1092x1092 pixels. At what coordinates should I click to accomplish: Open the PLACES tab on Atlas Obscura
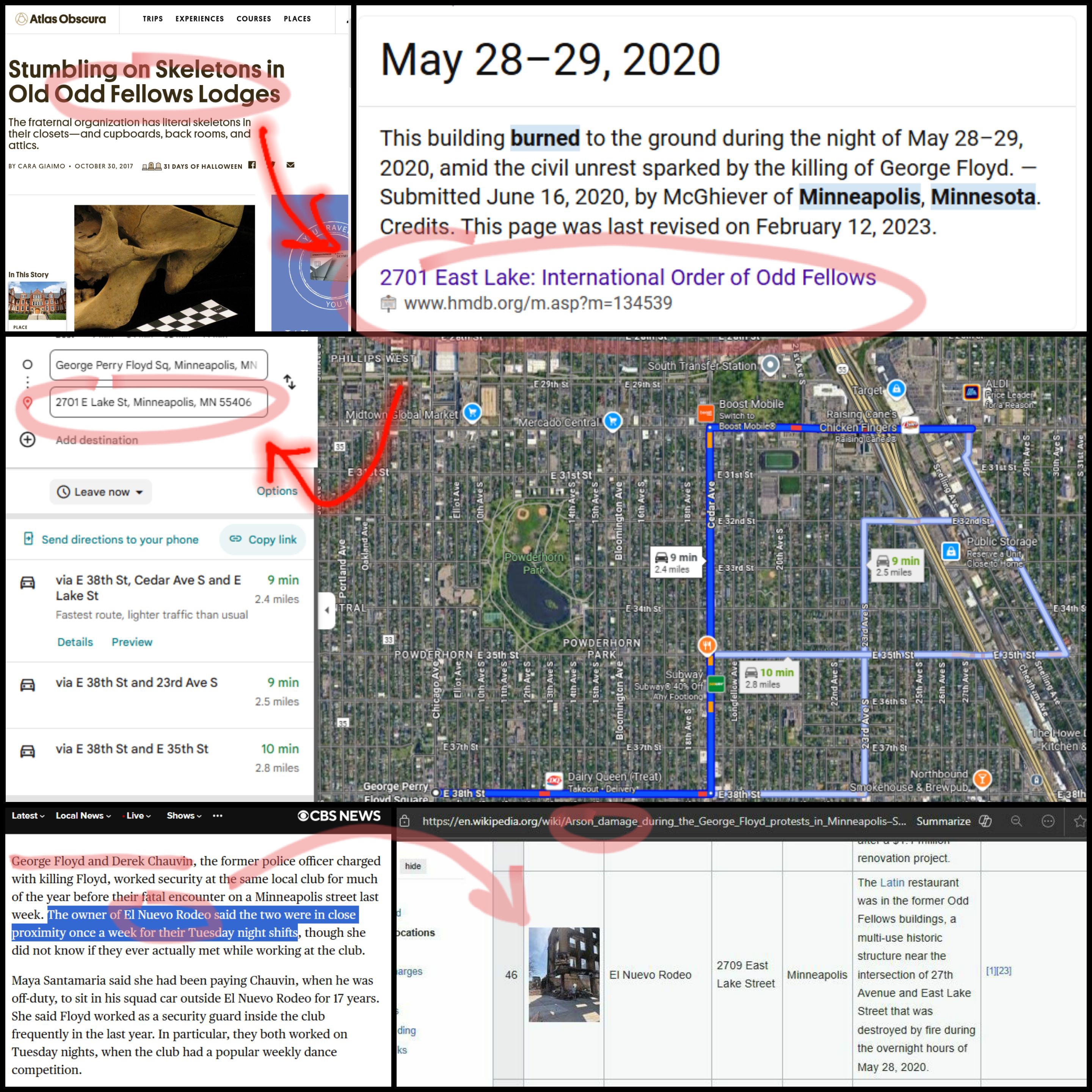[297, 19]
